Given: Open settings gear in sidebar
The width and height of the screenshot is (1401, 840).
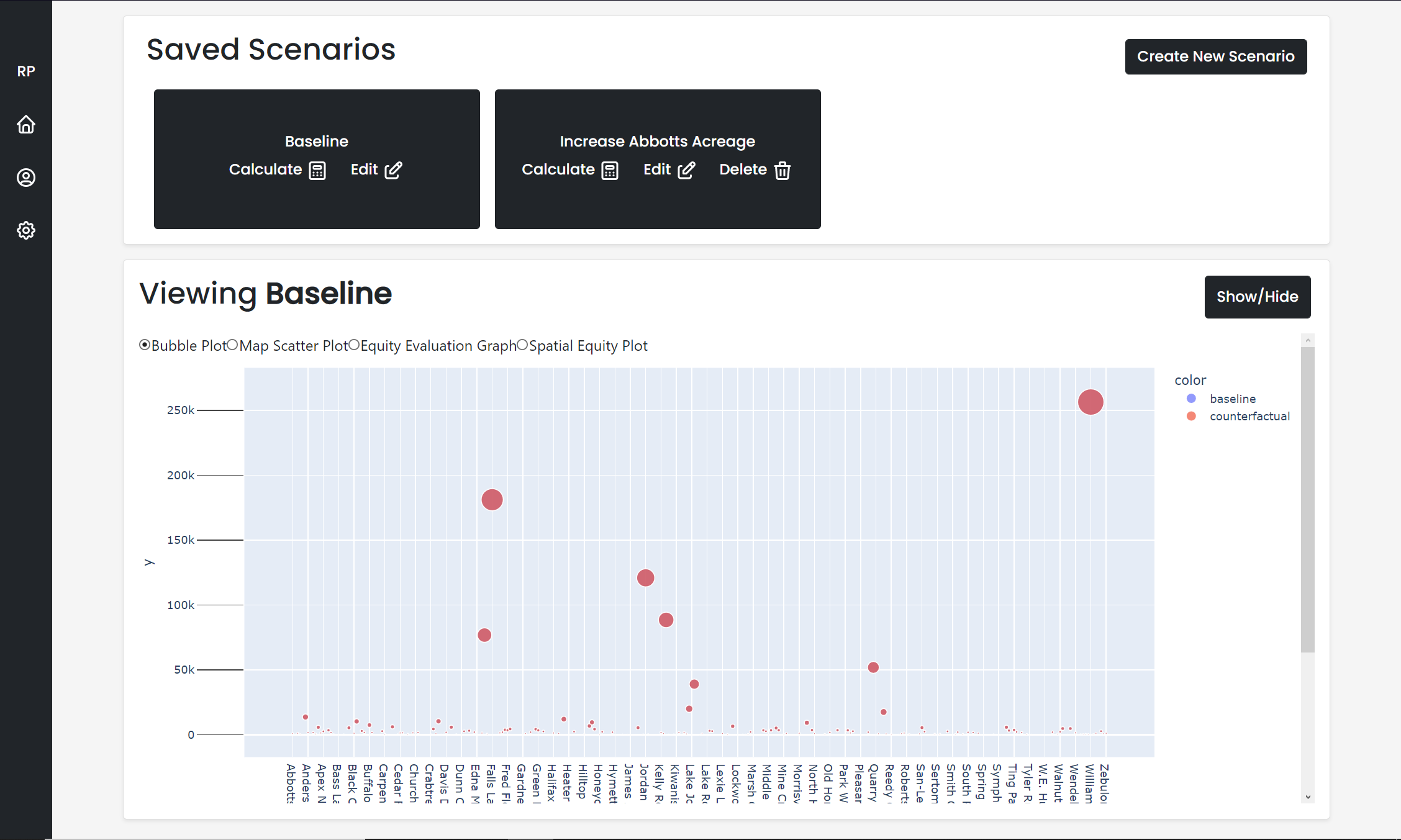Looking at the screenshot, I should point(25,230).
